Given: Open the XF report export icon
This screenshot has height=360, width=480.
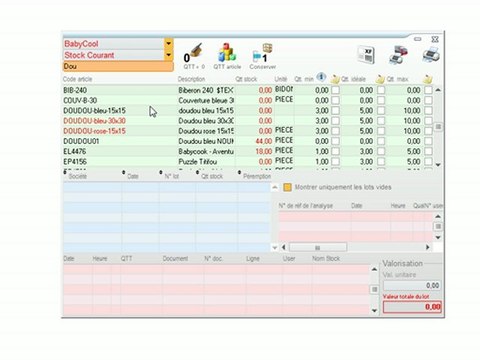Looking at the screenshot, I should coord(366,55).
